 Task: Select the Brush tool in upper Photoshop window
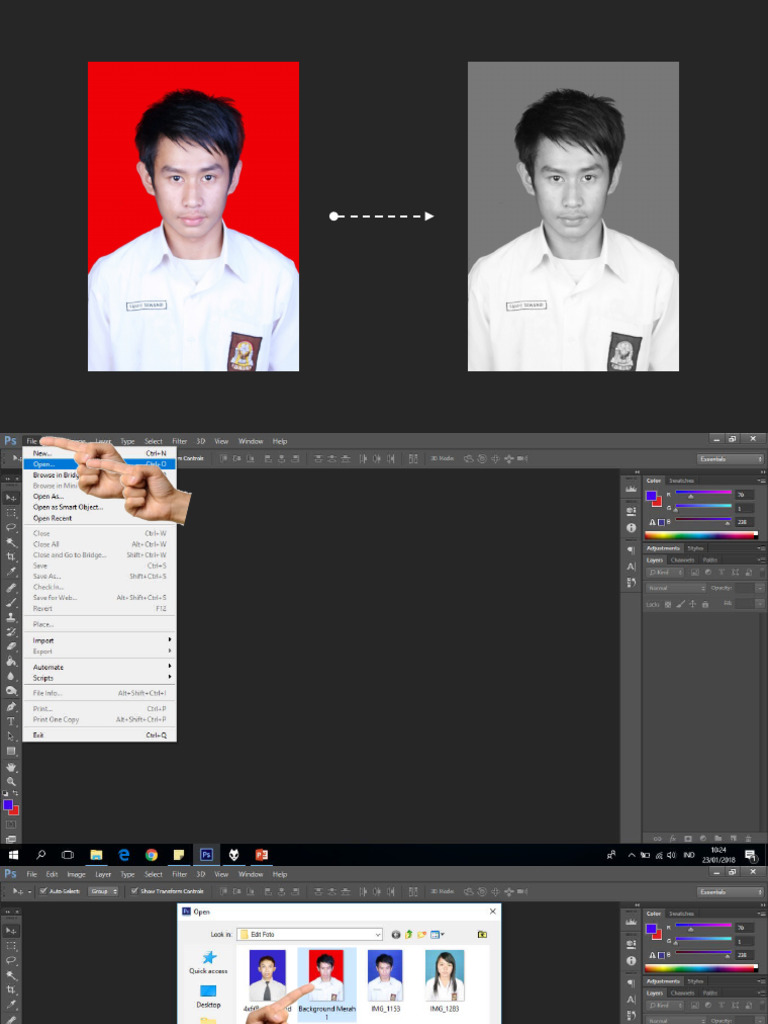click(11, 602)
